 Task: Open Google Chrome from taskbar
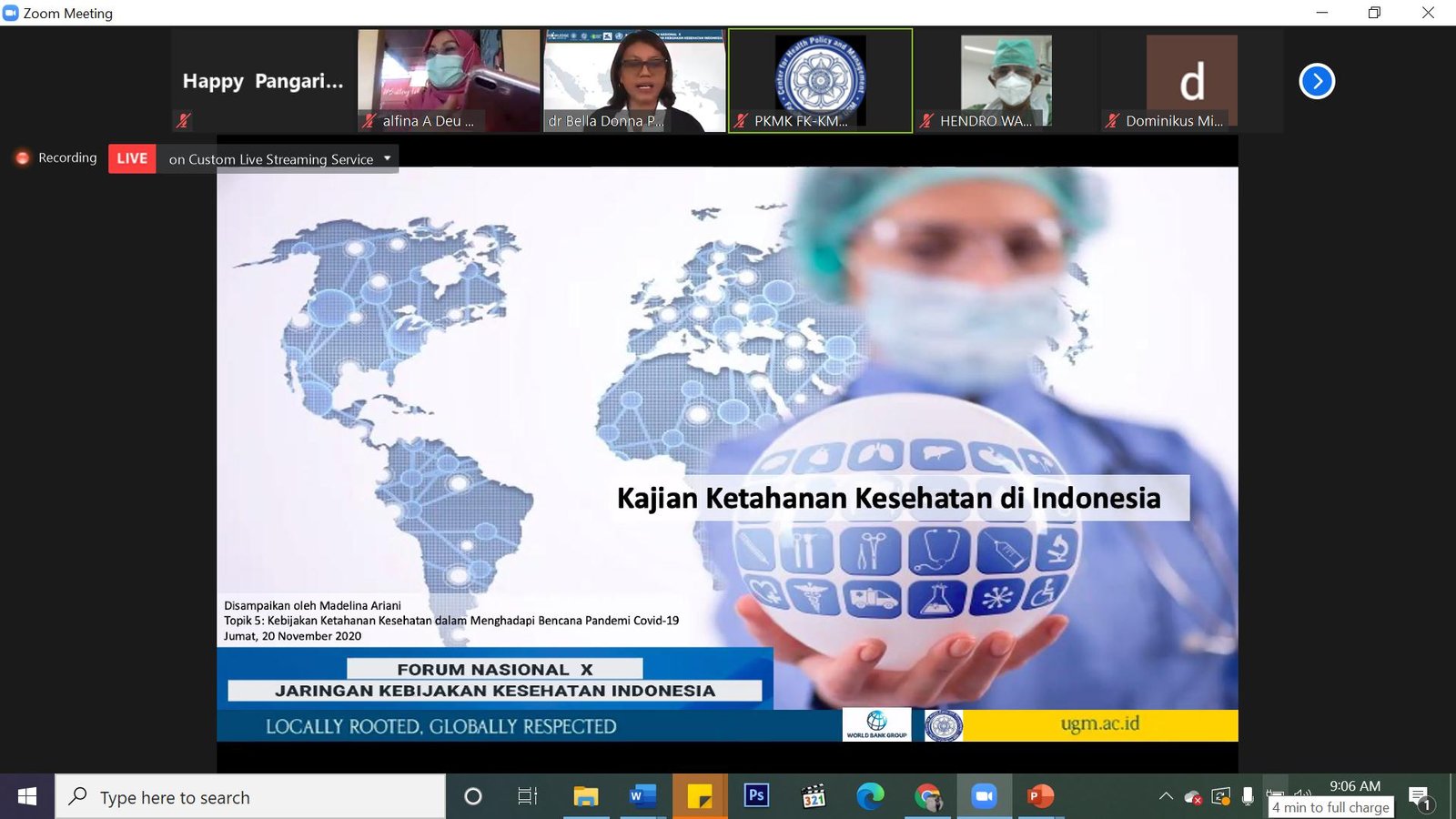pos(927,796)
